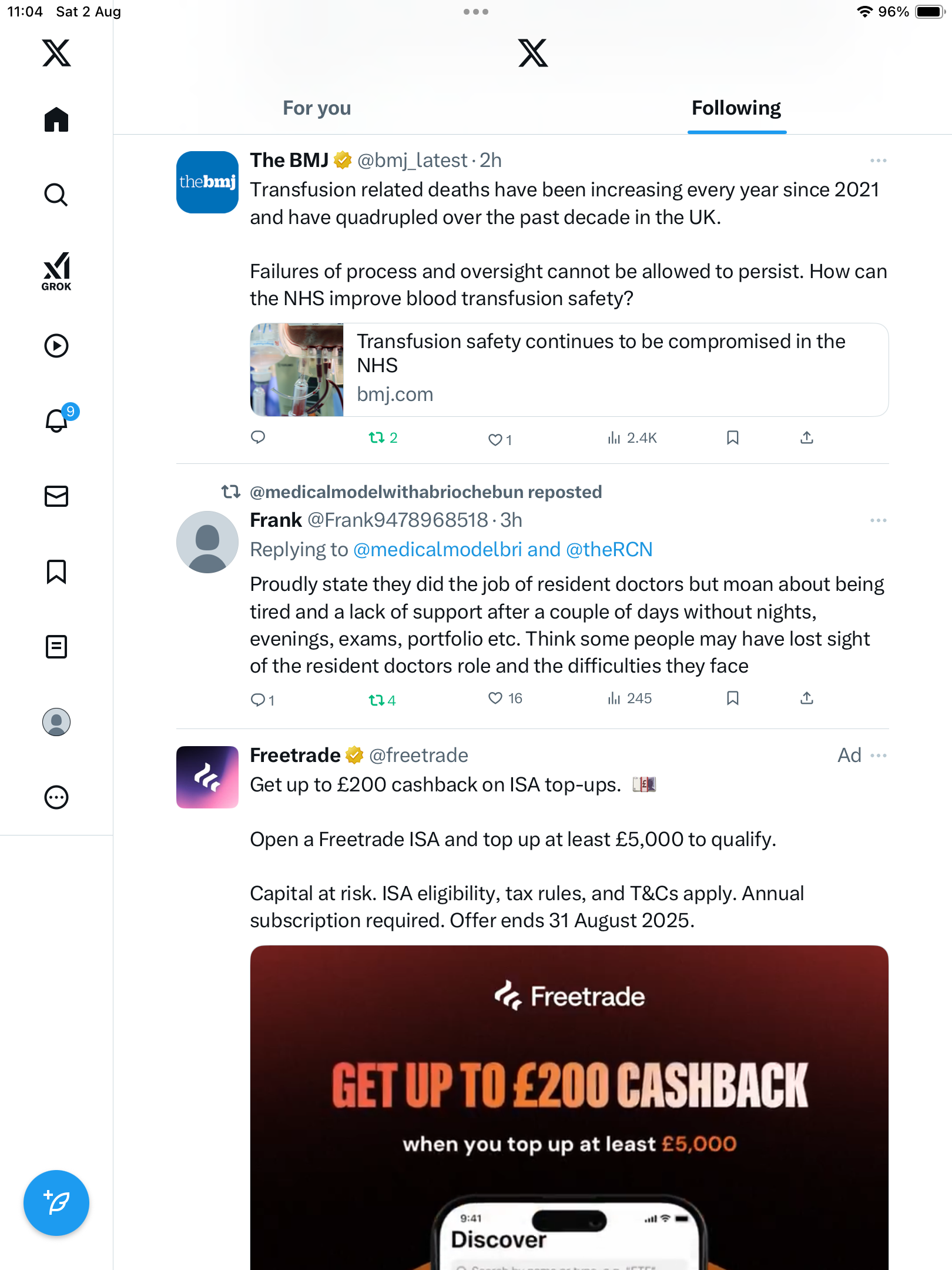Tap the compose new post button
Image resolution: width=952 pixels, height=1270 pixels.
(x=56, y=1203)
